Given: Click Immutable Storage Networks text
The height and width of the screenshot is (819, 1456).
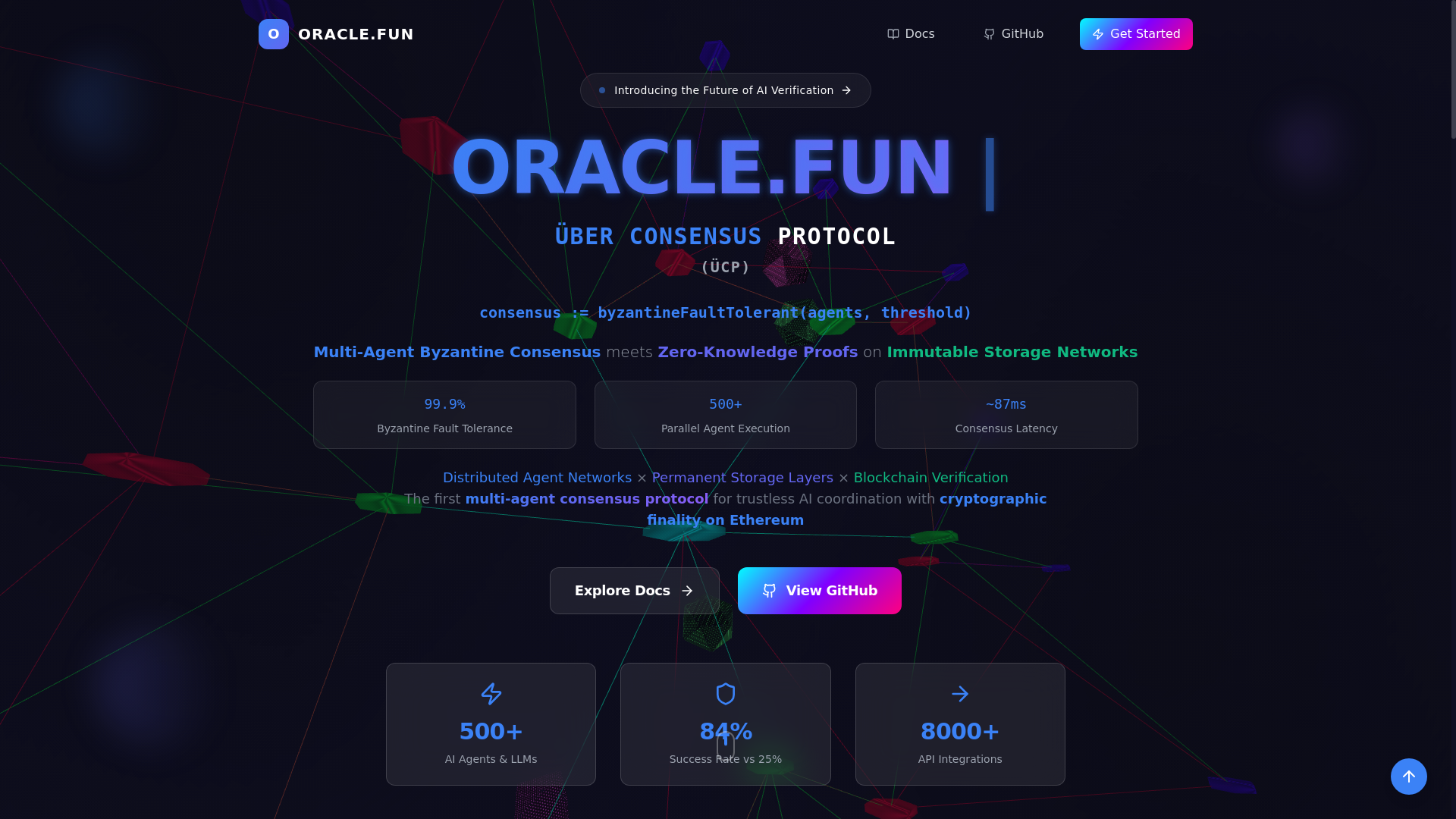Looking at the screenshot, I should tap(1012, 352).
